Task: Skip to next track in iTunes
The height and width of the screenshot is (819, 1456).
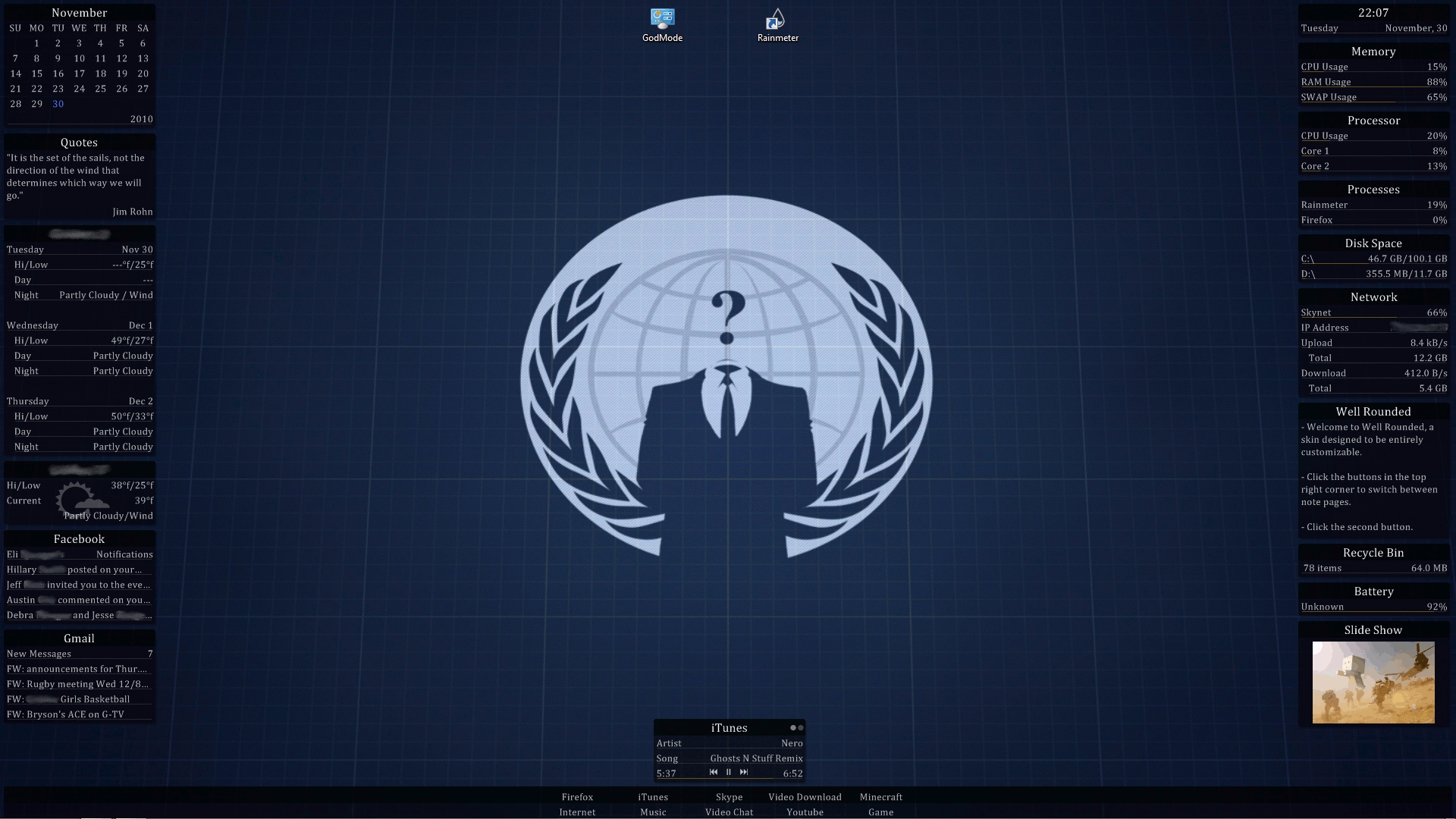Action: coord(744,773)
